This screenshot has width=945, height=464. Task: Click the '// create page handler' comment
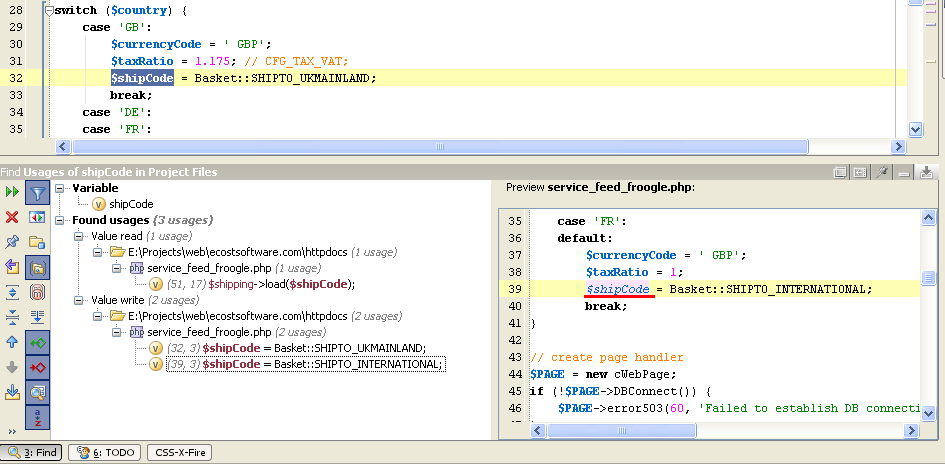tap(606, 357)
